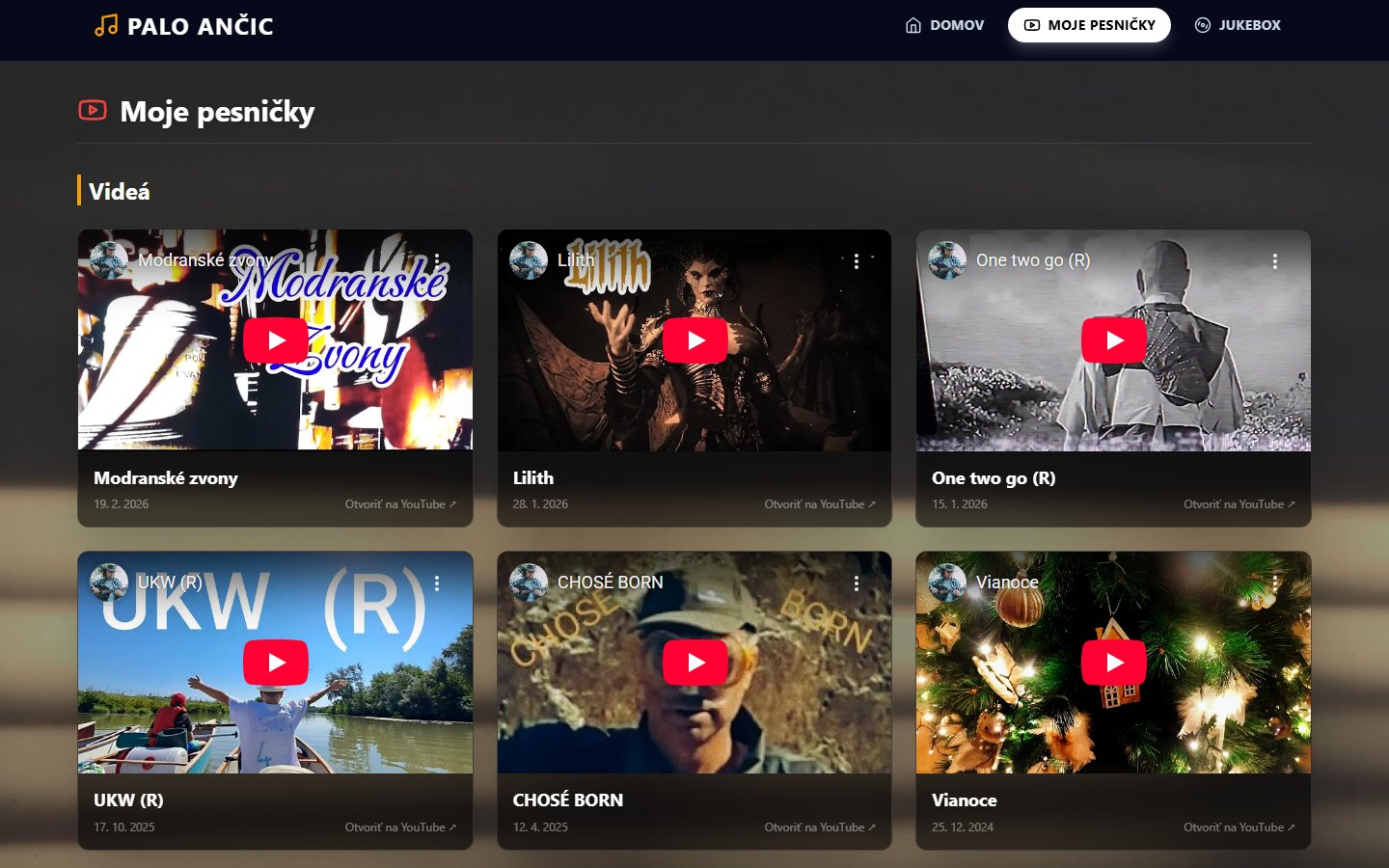Play the Lilith video

694,340
